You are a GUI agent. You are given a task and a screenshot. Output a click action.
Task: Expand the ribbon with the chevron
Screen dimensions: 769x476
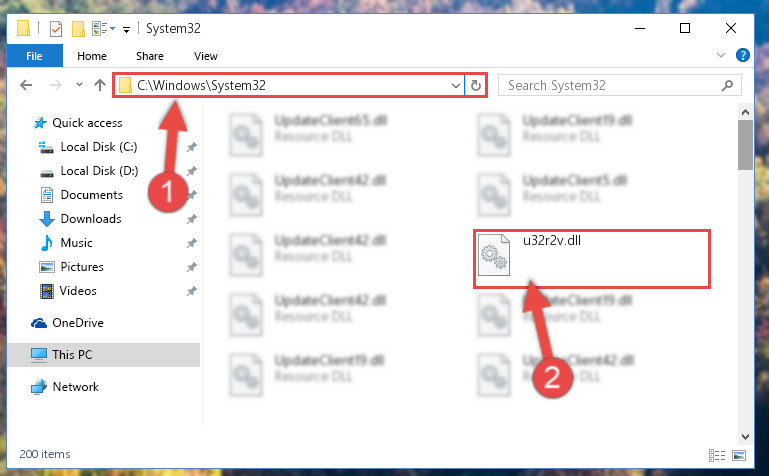[720, 55]
